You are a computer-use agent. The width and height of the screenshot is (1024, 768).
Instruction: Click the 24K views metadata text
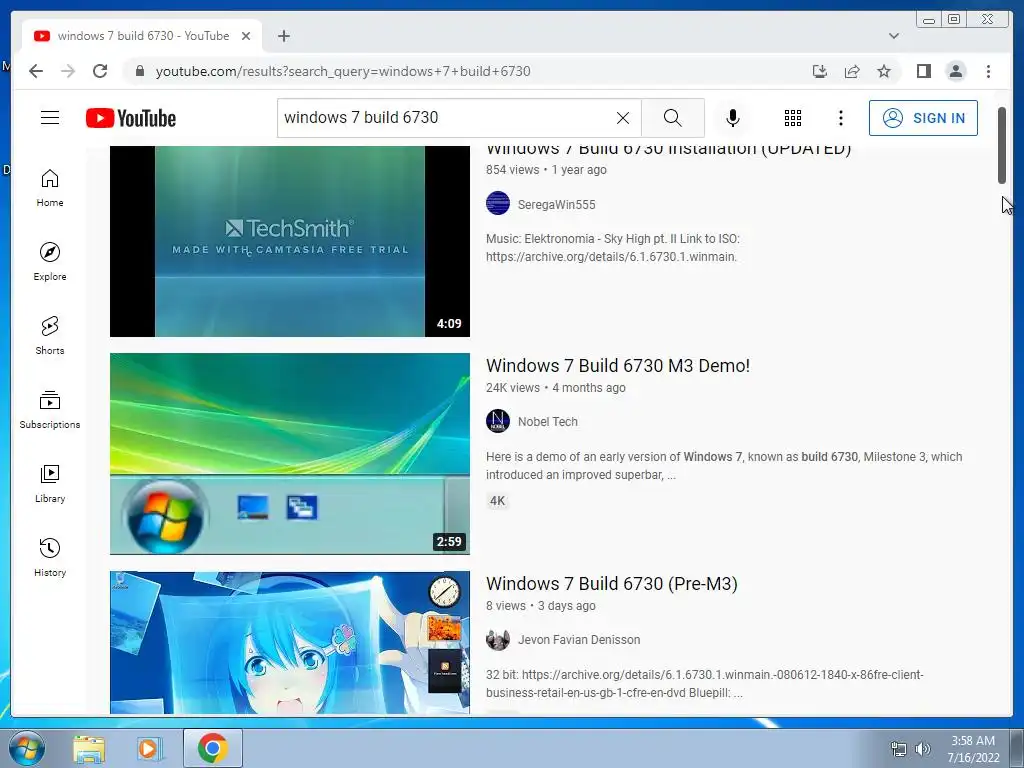point(513,387)
